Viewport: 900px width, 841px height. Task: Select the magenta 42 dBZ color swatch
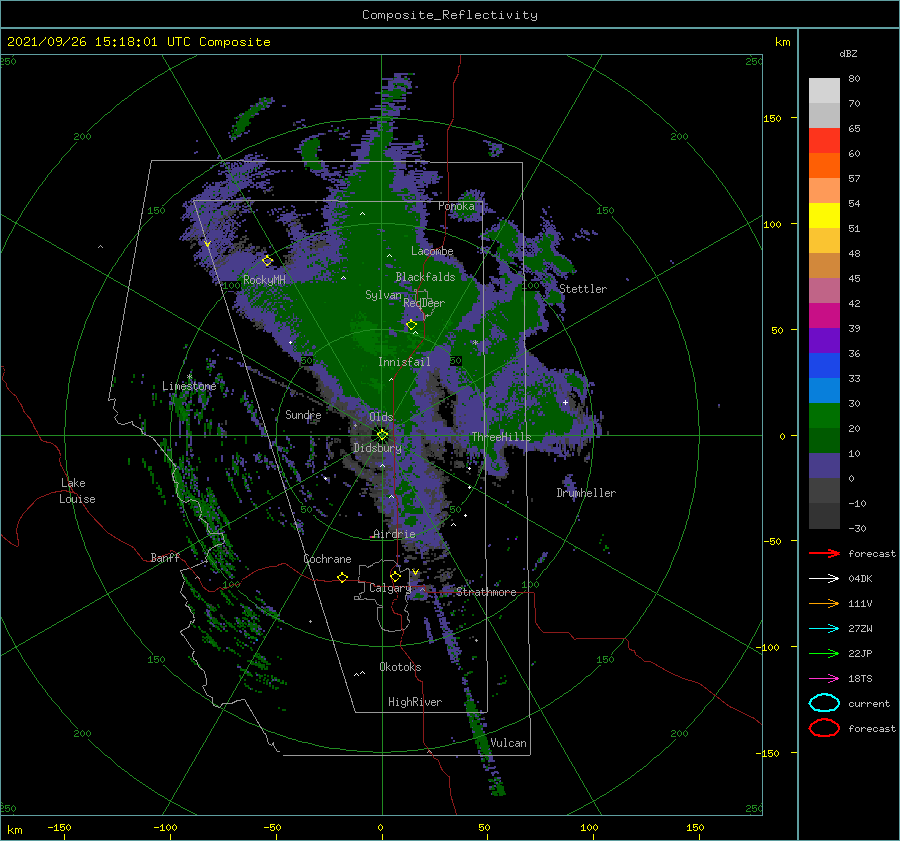(824, 315)
